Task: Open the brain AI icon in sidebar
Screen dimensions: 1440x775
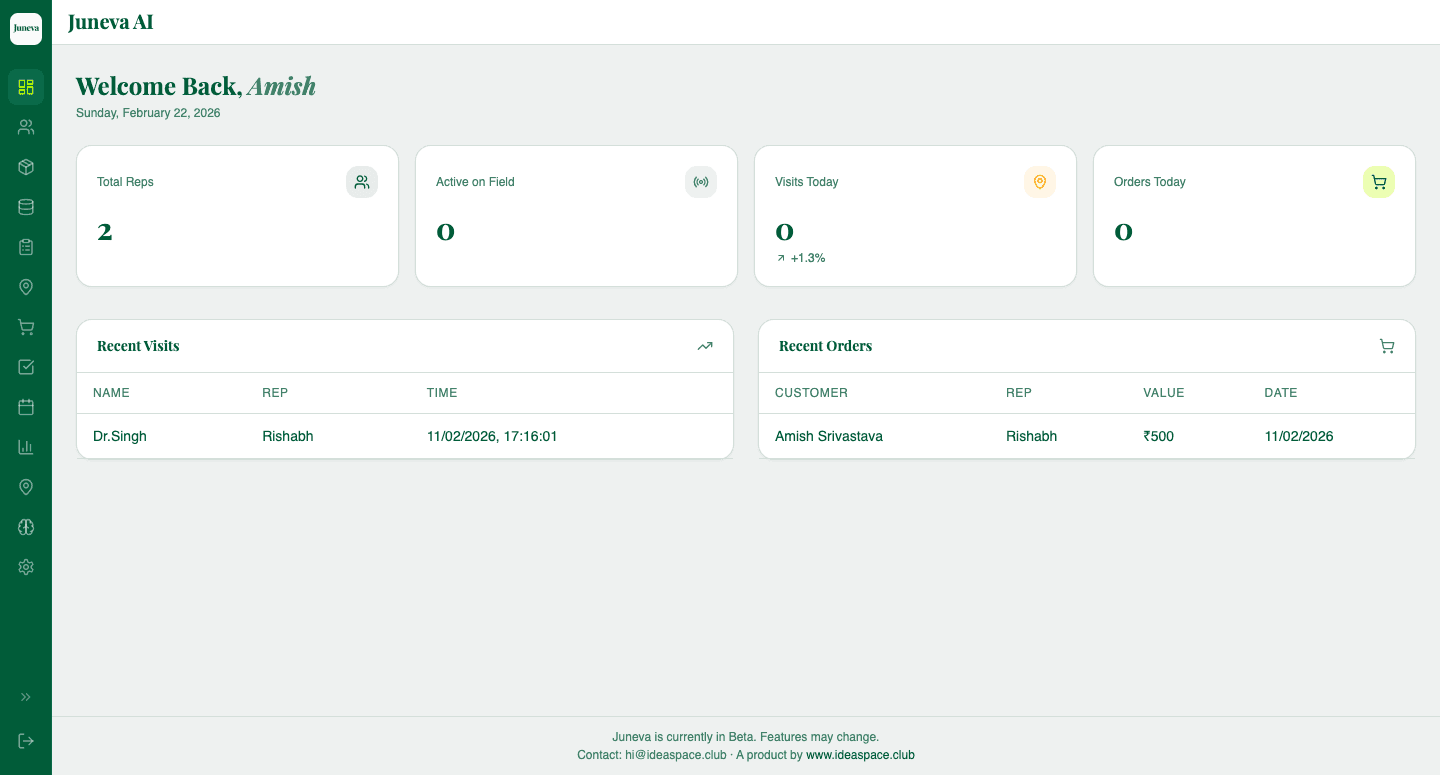Action: tap(26, 527)
